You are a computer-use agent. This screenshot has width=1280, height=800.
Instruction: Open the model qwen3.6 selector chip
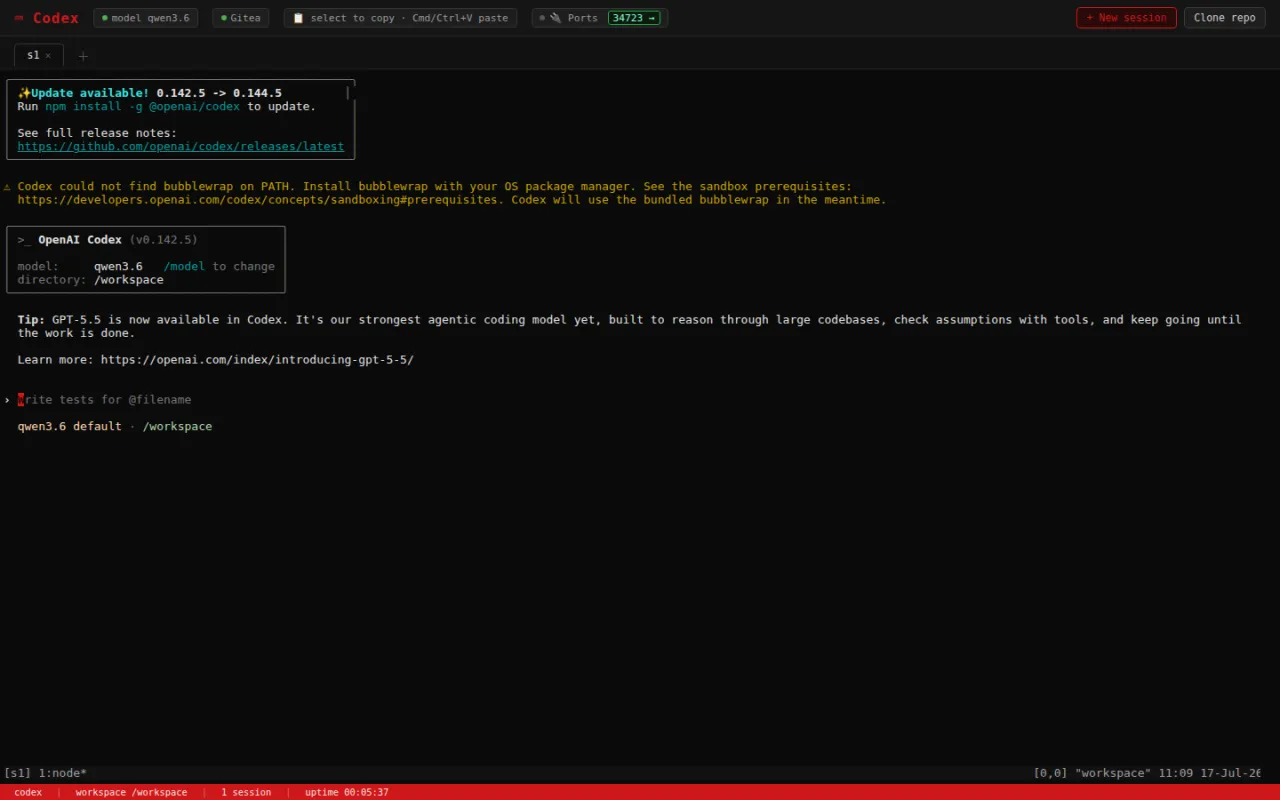click(x=146, y=18)
